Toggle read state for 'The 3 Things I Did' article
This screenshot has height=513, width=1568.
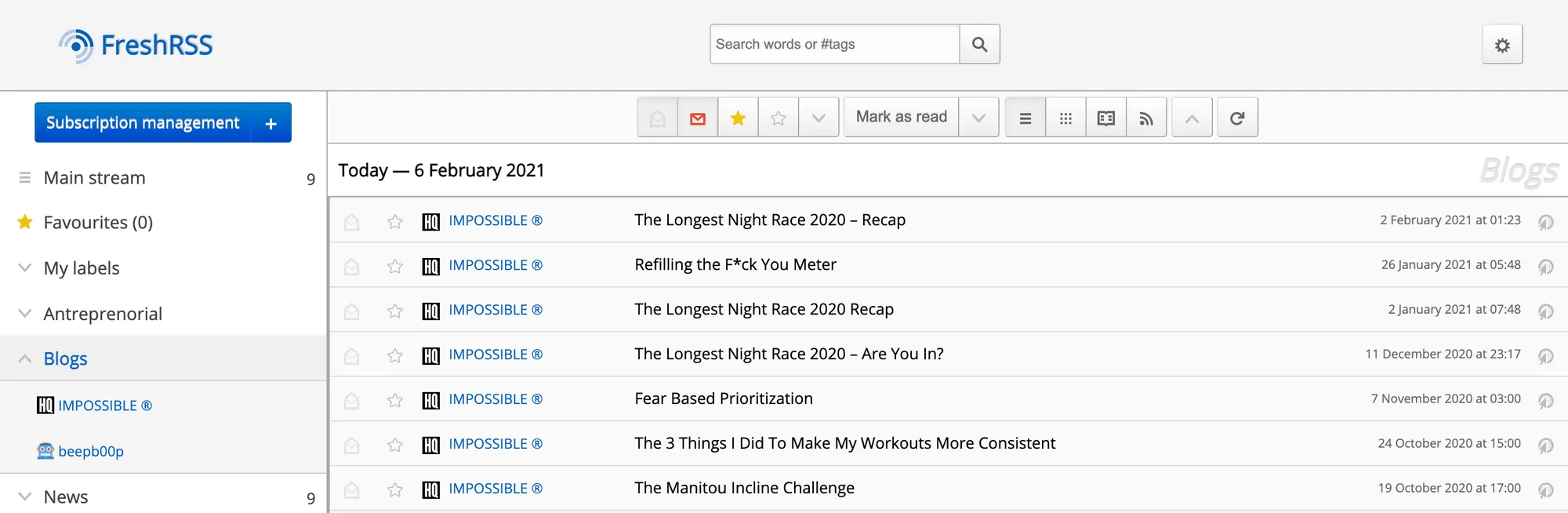pyautogui.click(x=351, y=446)
